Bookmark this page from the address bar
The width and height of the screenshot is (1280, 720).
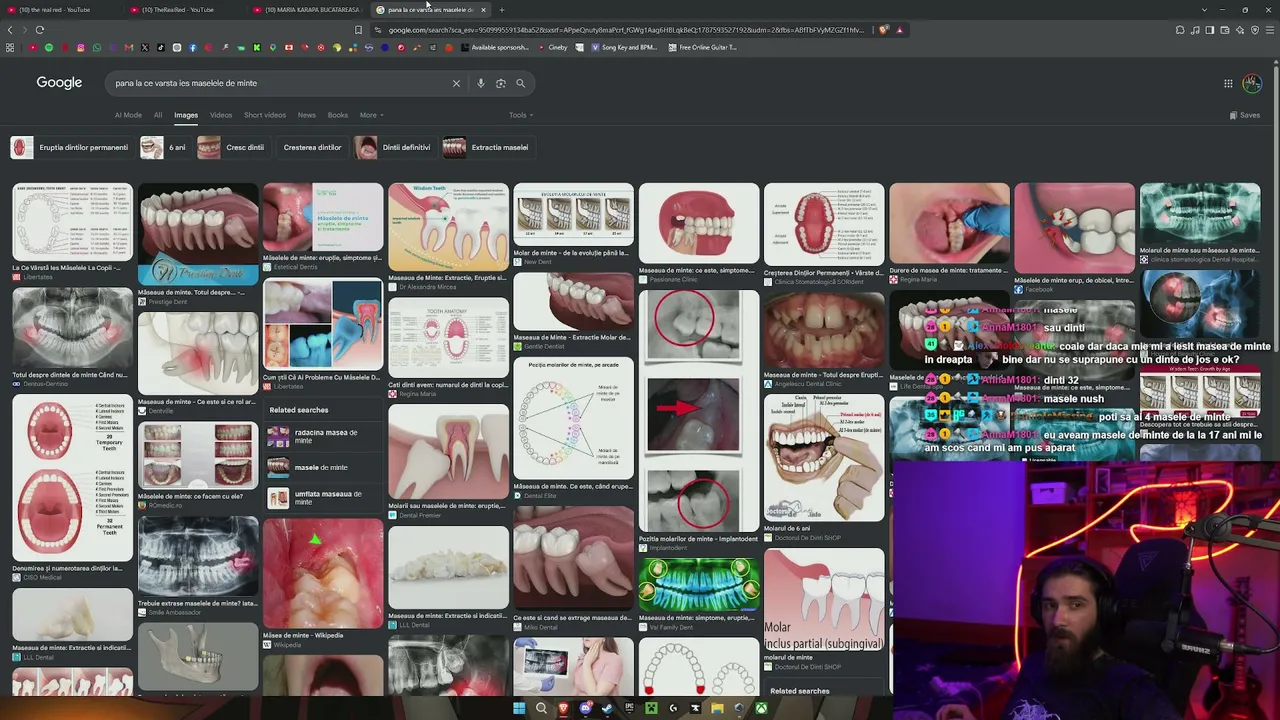358,30
